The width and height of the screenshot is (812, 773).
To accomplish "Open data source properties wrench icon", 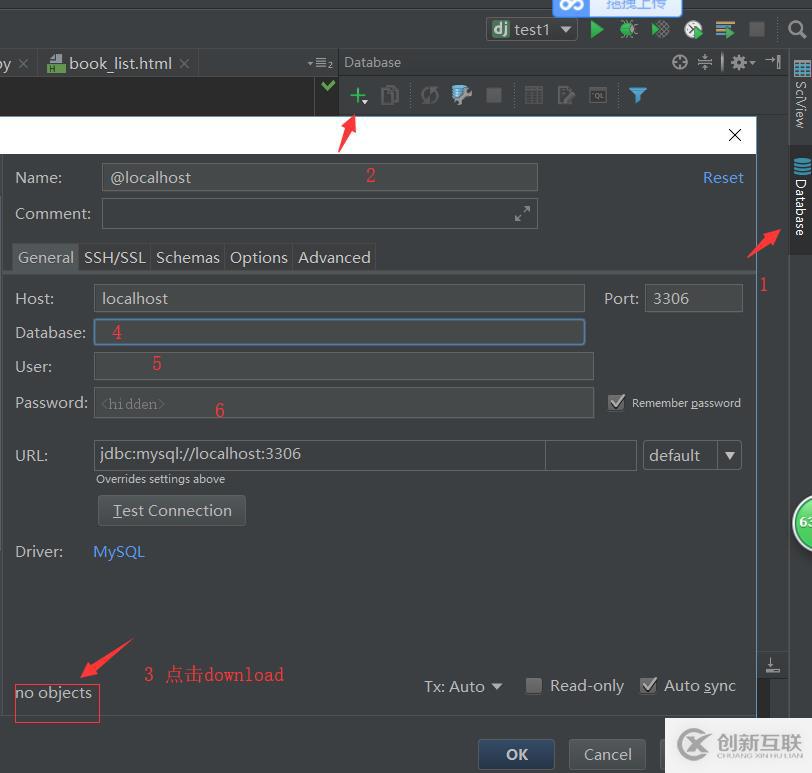I will click(x=461, y=95).
